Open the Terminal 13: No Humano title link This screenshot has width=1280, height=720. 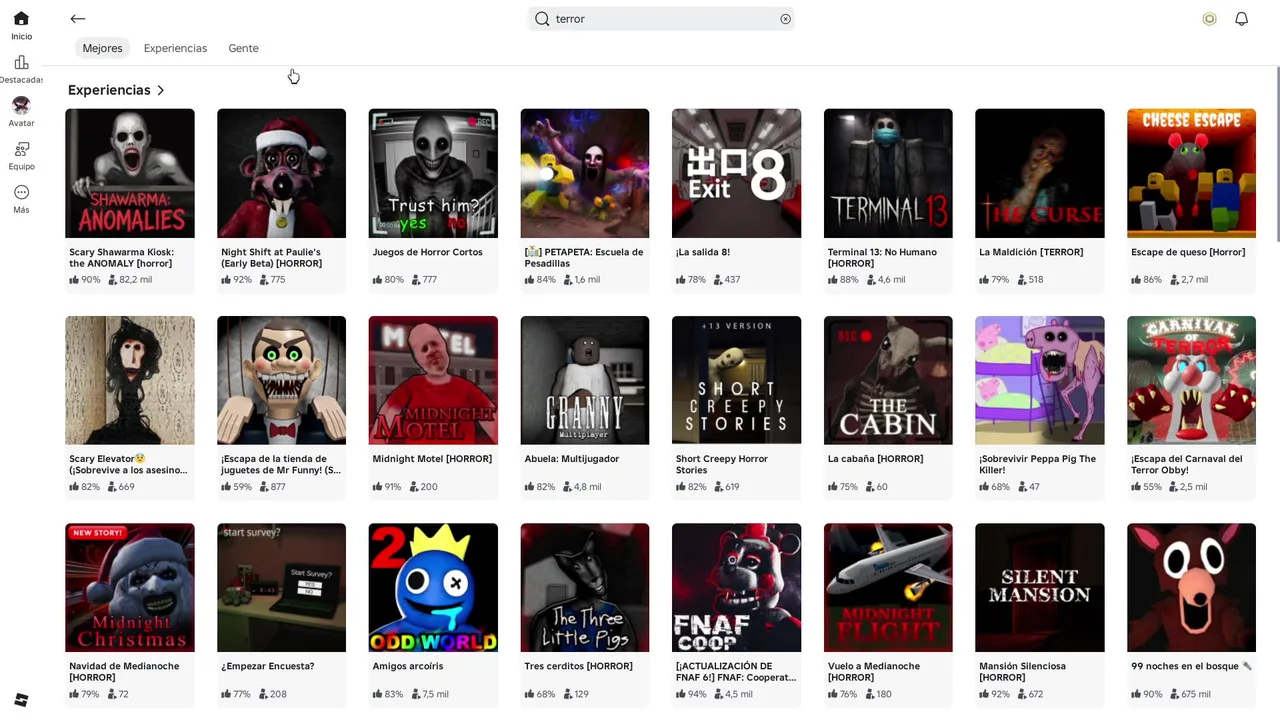click(x=882, y=258)
